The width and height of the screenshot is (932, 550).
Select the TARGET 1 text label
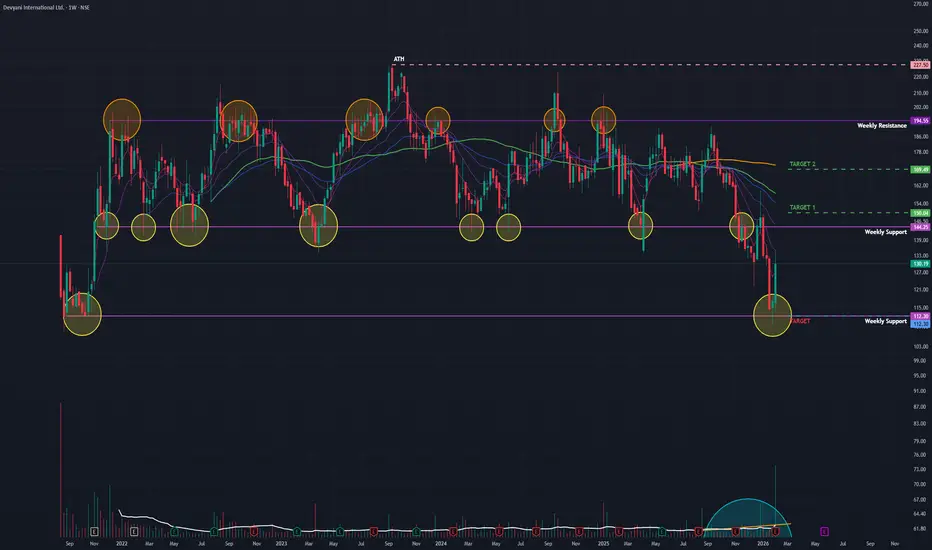(802, 208)
